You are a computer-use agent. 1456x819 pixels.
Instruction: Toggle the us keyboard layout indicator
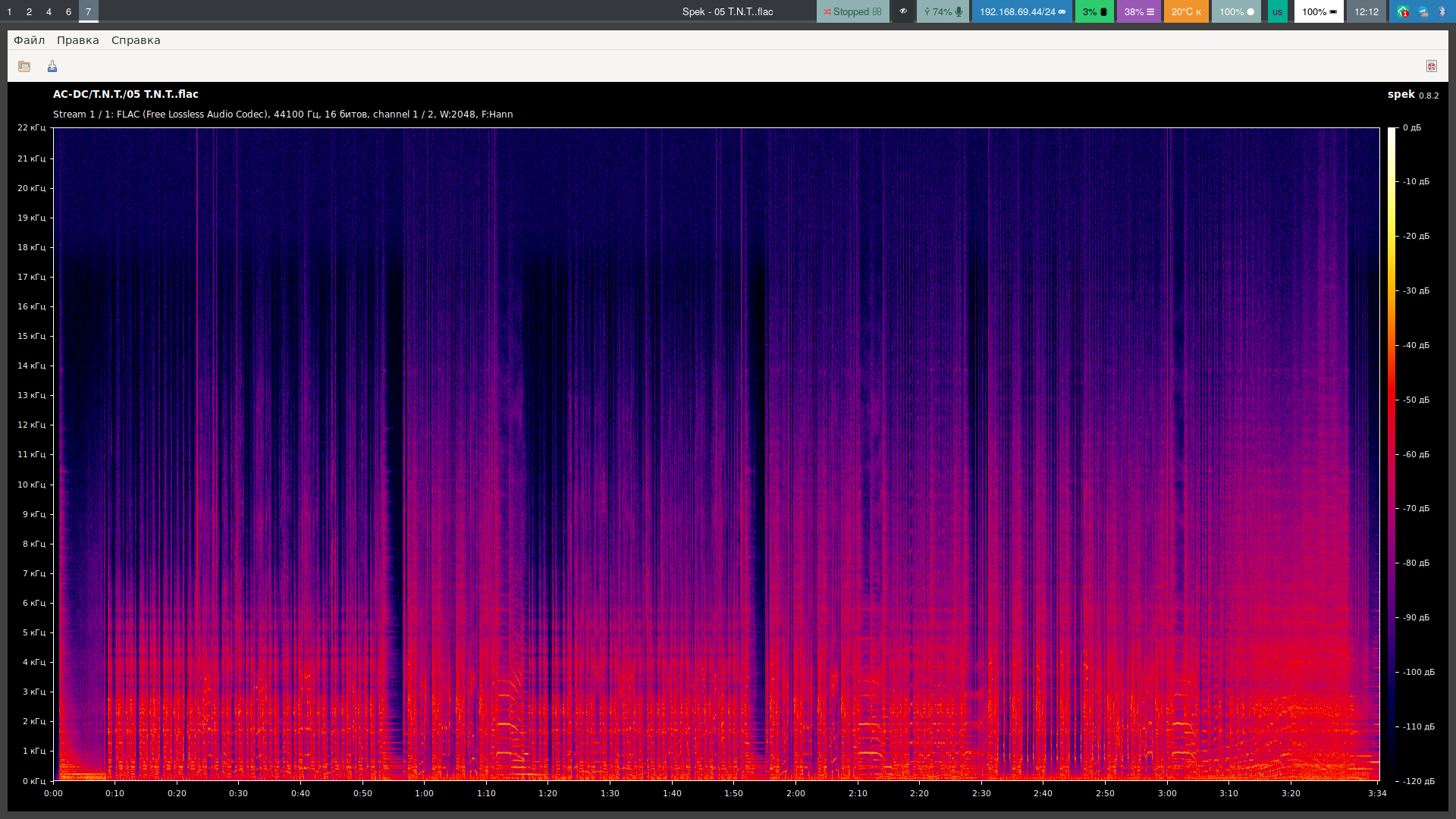click(1277, 11)
